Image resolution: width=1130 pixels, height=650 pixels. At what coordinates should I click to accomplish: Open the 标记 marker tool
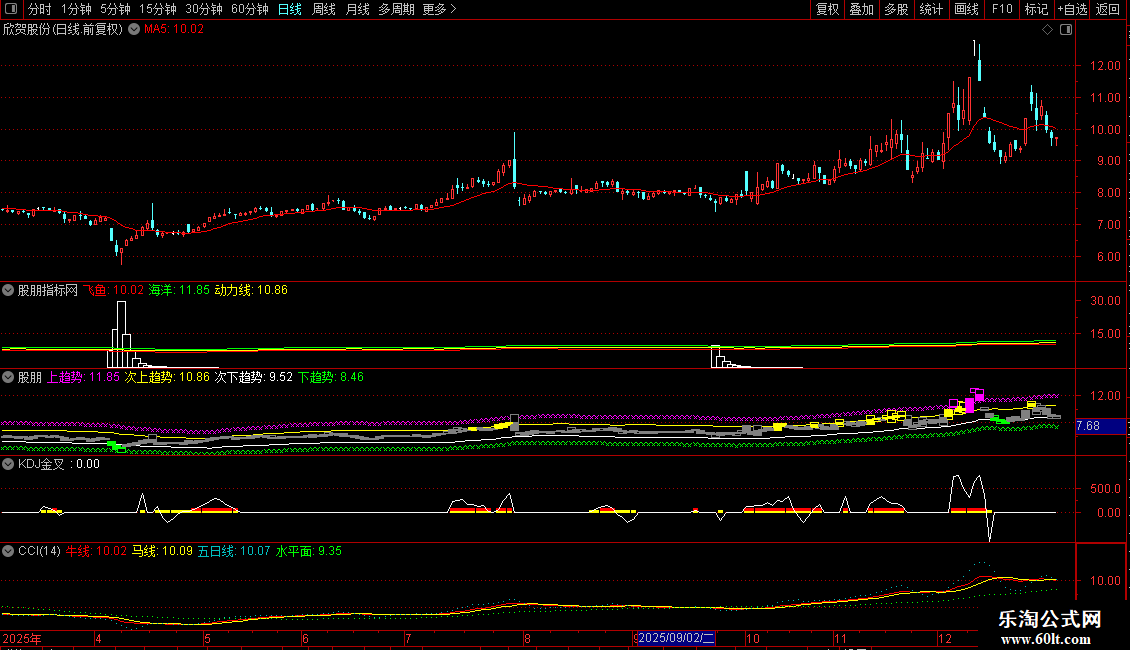[x=1036, y=9]
